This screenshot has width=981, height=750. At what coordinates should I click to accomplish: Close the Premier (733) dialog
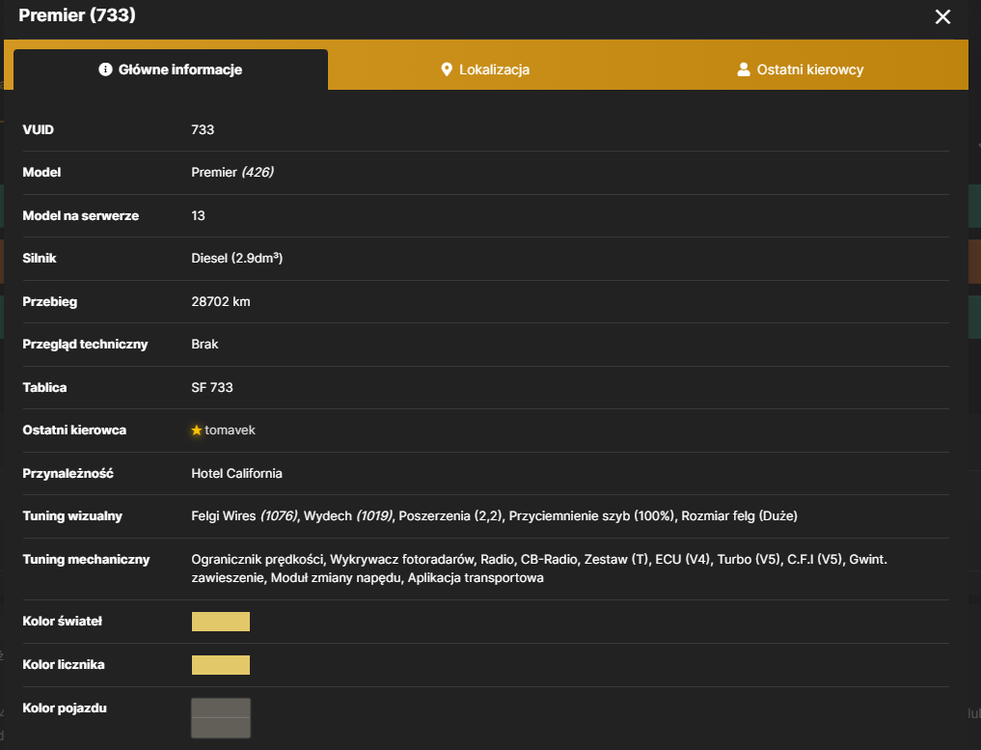click(x=942, y=17)
